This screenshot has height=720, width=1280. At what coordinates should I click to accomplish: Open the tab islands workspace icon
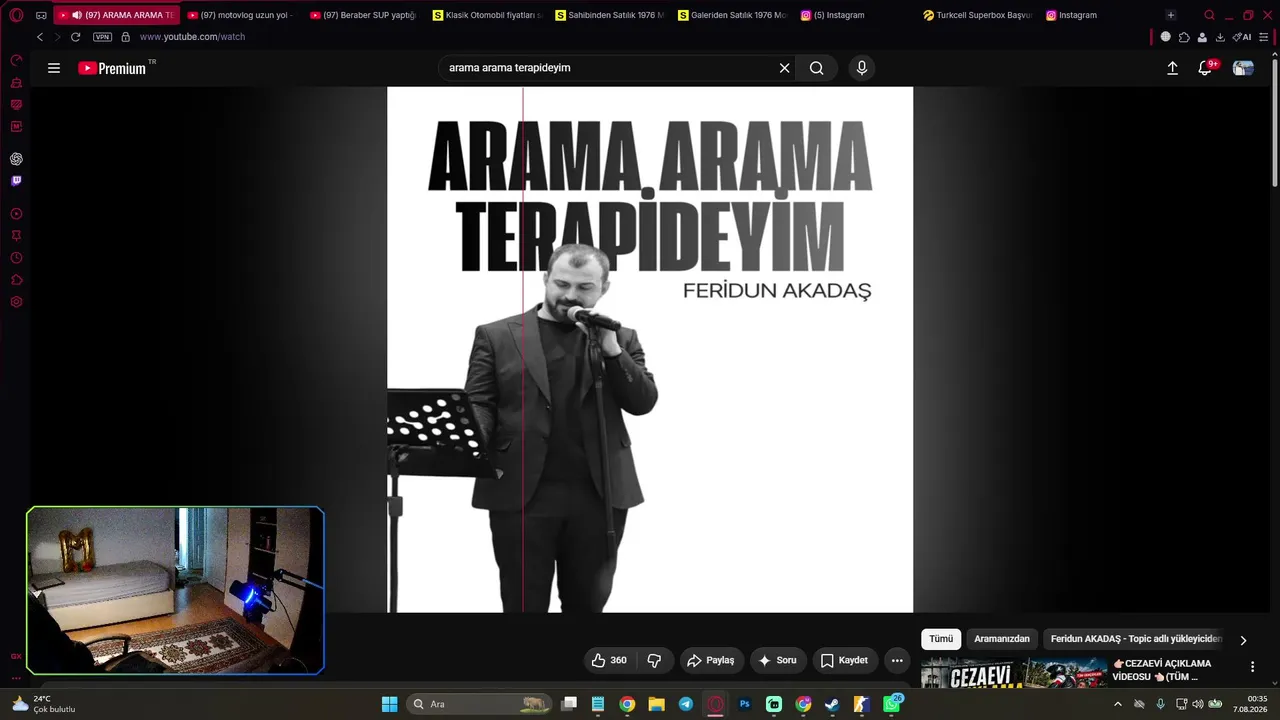pyautogui.click(x=41, y=15)
